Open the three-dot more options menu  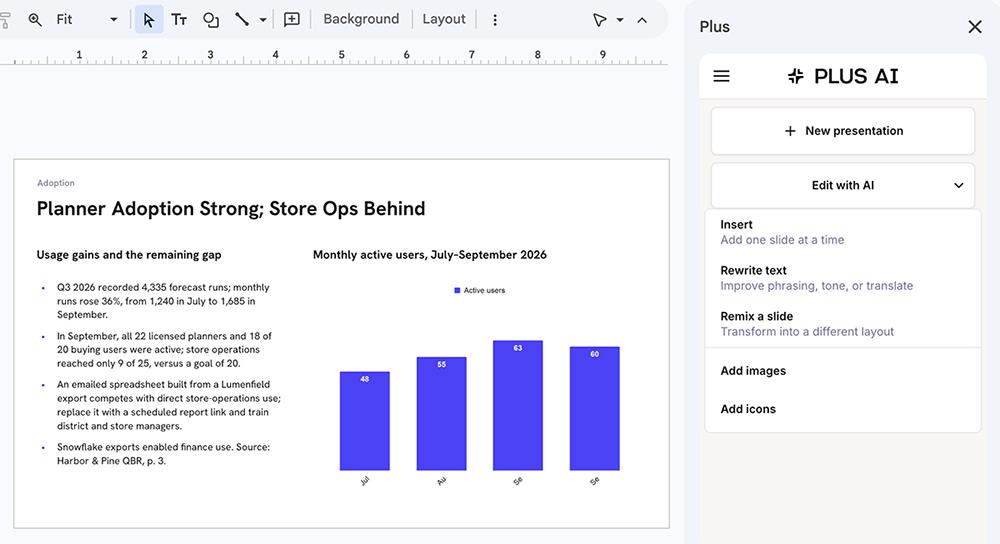coord(495,20)
